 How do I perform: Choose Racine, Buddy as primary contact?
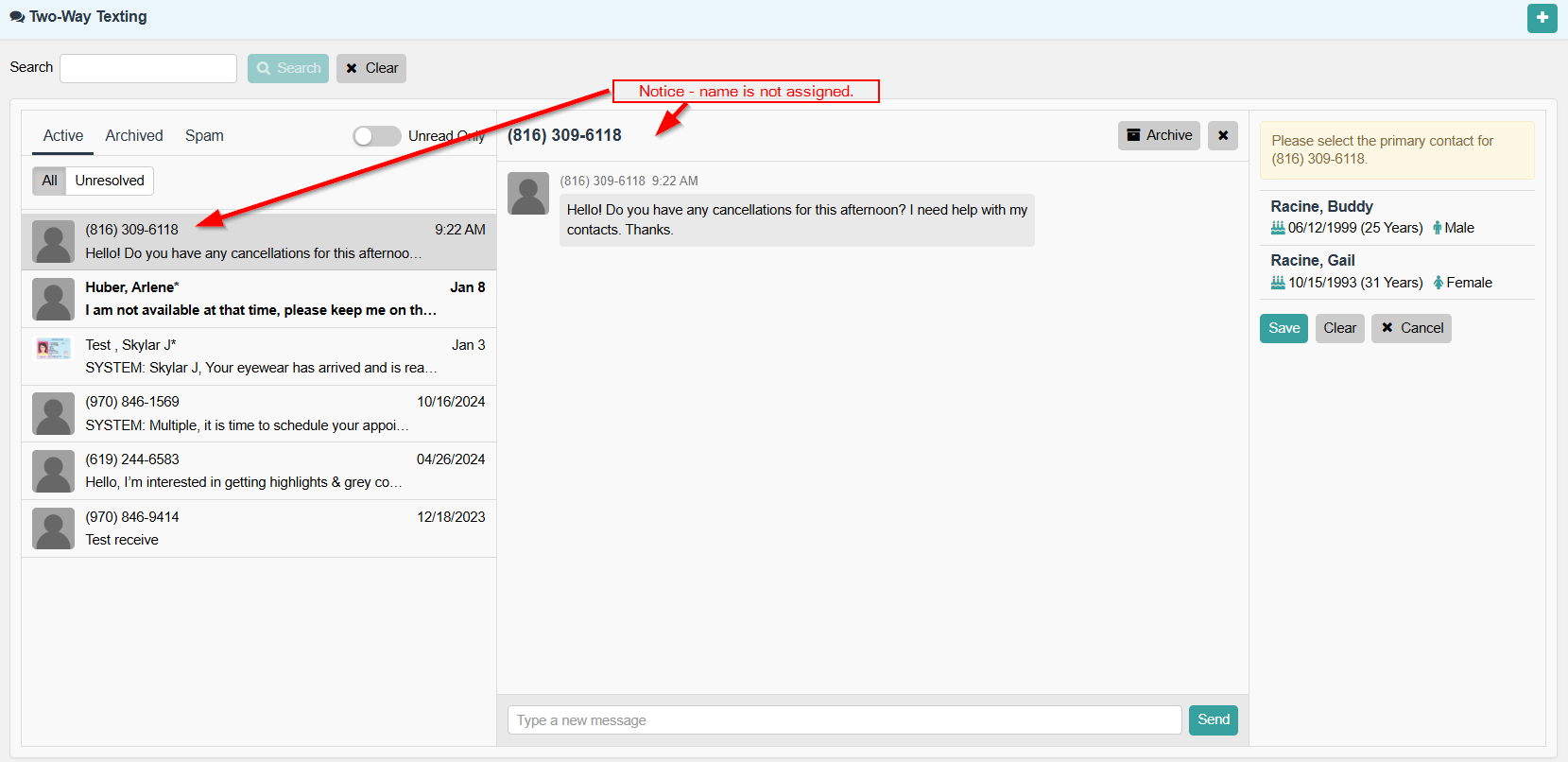pos(1321,207)
